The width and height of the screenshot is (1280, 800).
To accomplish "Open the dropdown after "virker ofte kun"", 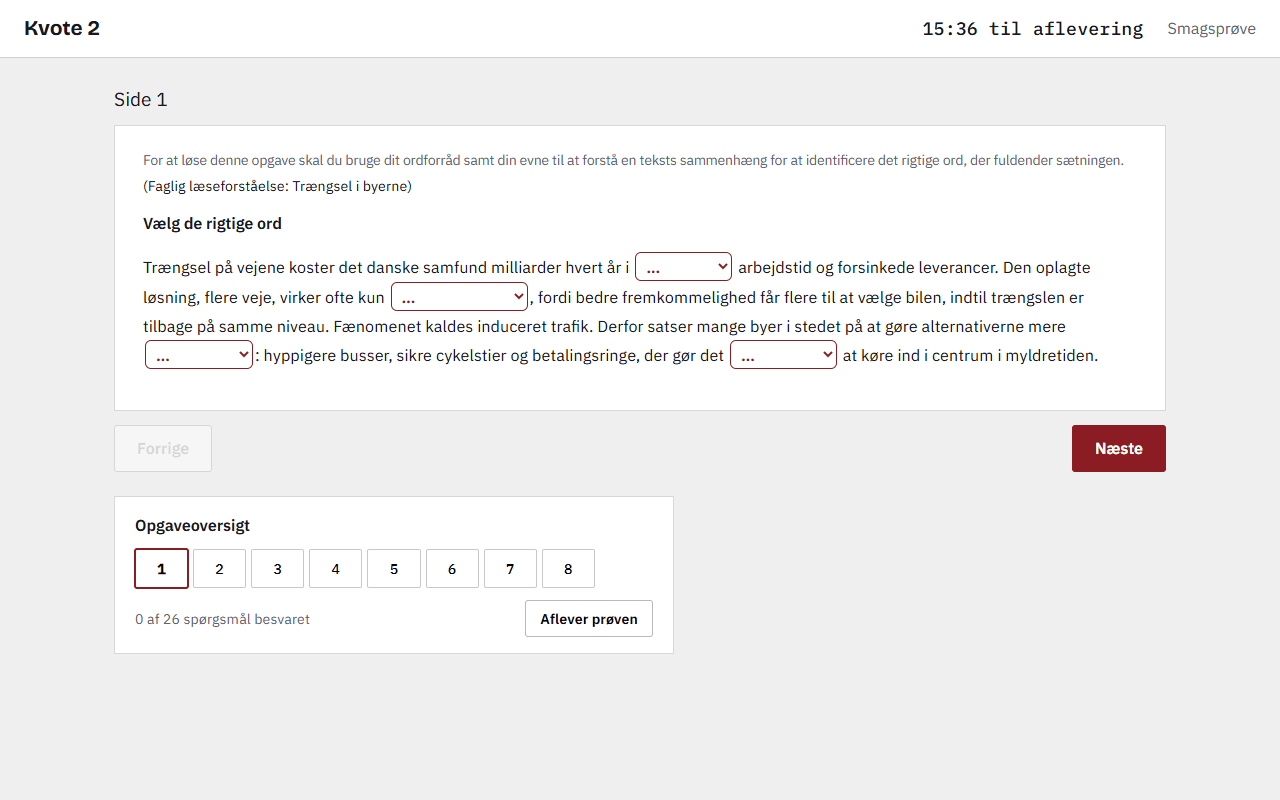I will click(x=459, y=297).
